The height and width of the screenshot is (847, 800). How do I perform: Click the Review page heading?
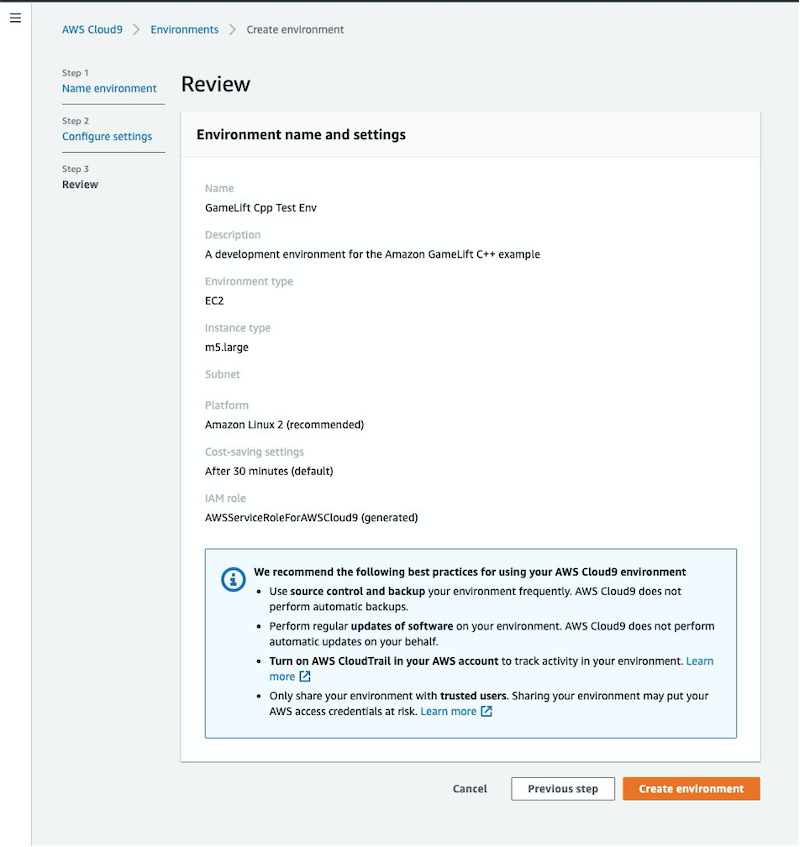[214, 84]
